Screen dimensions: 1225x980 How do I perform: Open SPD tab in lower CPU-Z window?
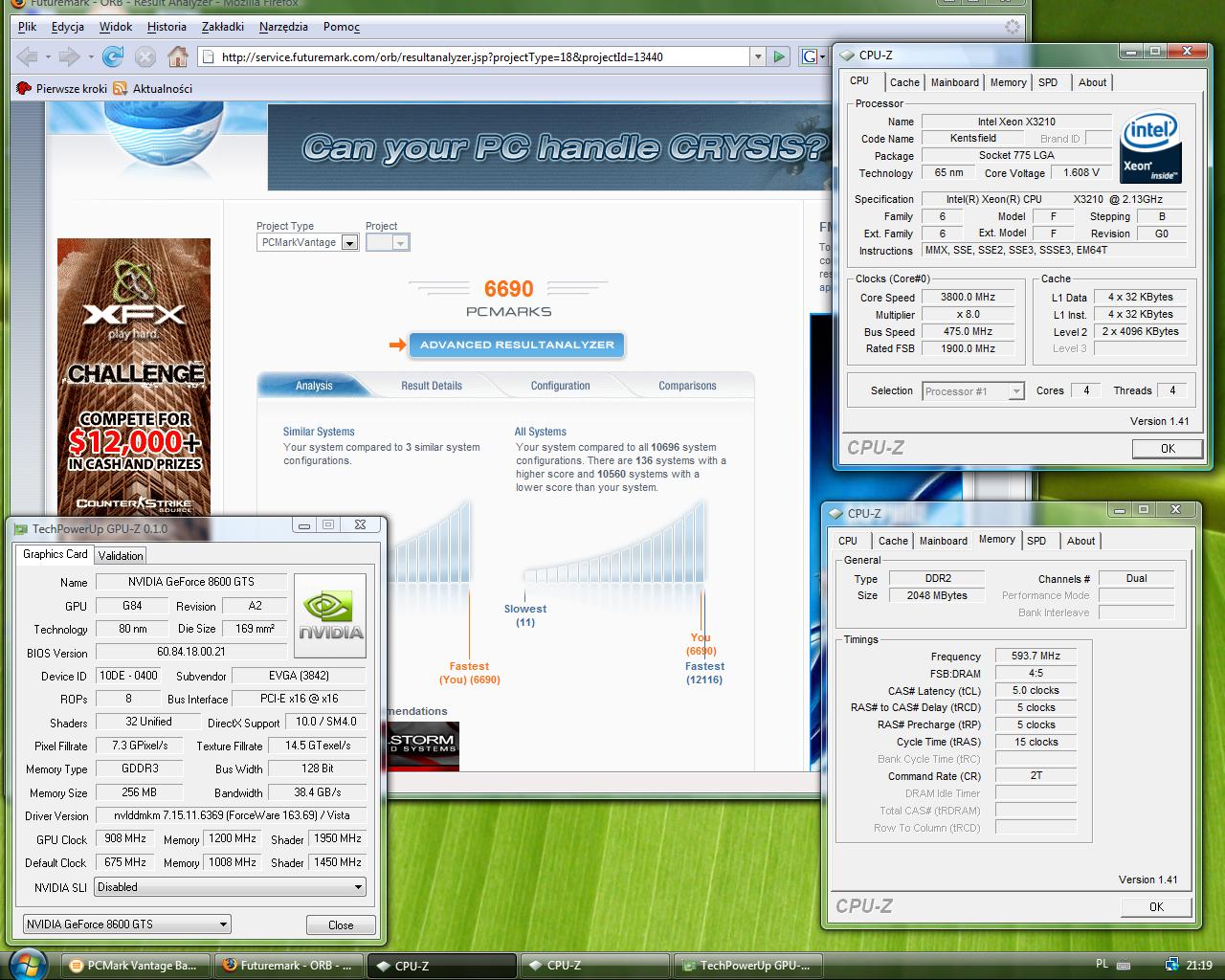pyautogui.click(x=1036, y=541)
